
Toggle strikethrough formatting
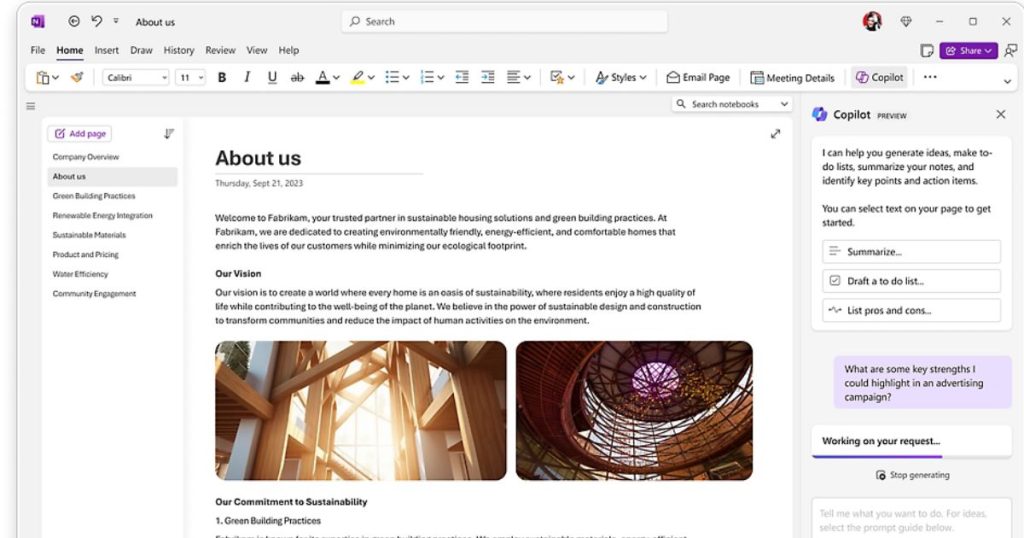297,78
